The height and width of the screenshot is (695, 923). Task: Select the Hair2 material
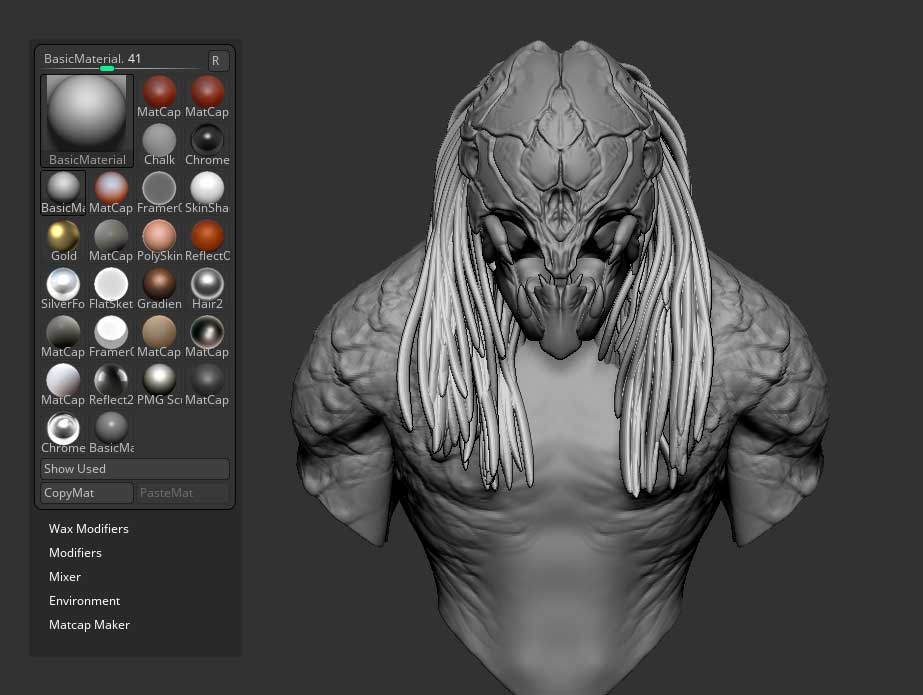click(x=207, y=289)
